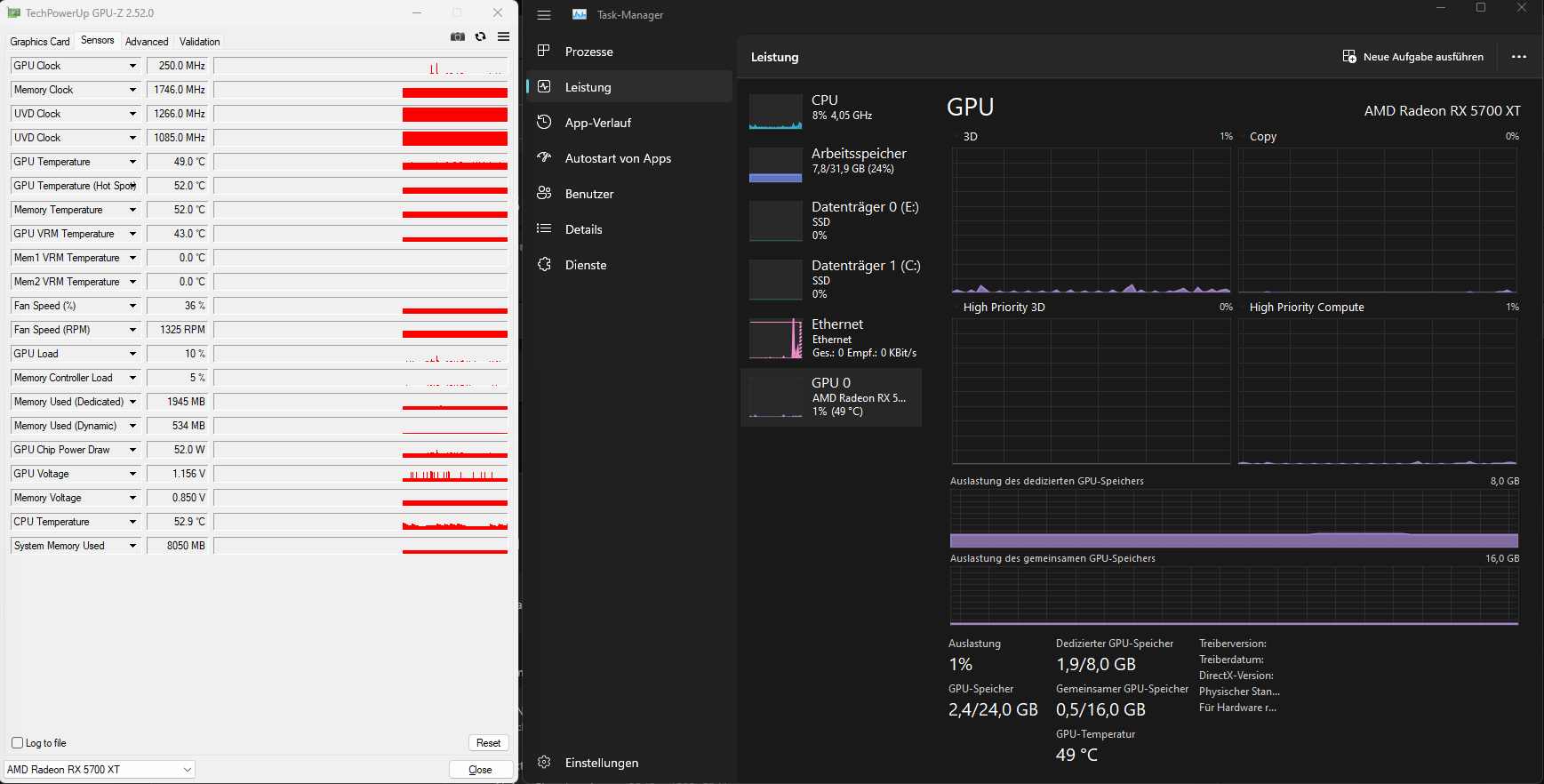Screen dimensions: 1544x784
Task: Click the 1,9/8,0 GB dedicated memory value
Action: (x=1096, y=664)
